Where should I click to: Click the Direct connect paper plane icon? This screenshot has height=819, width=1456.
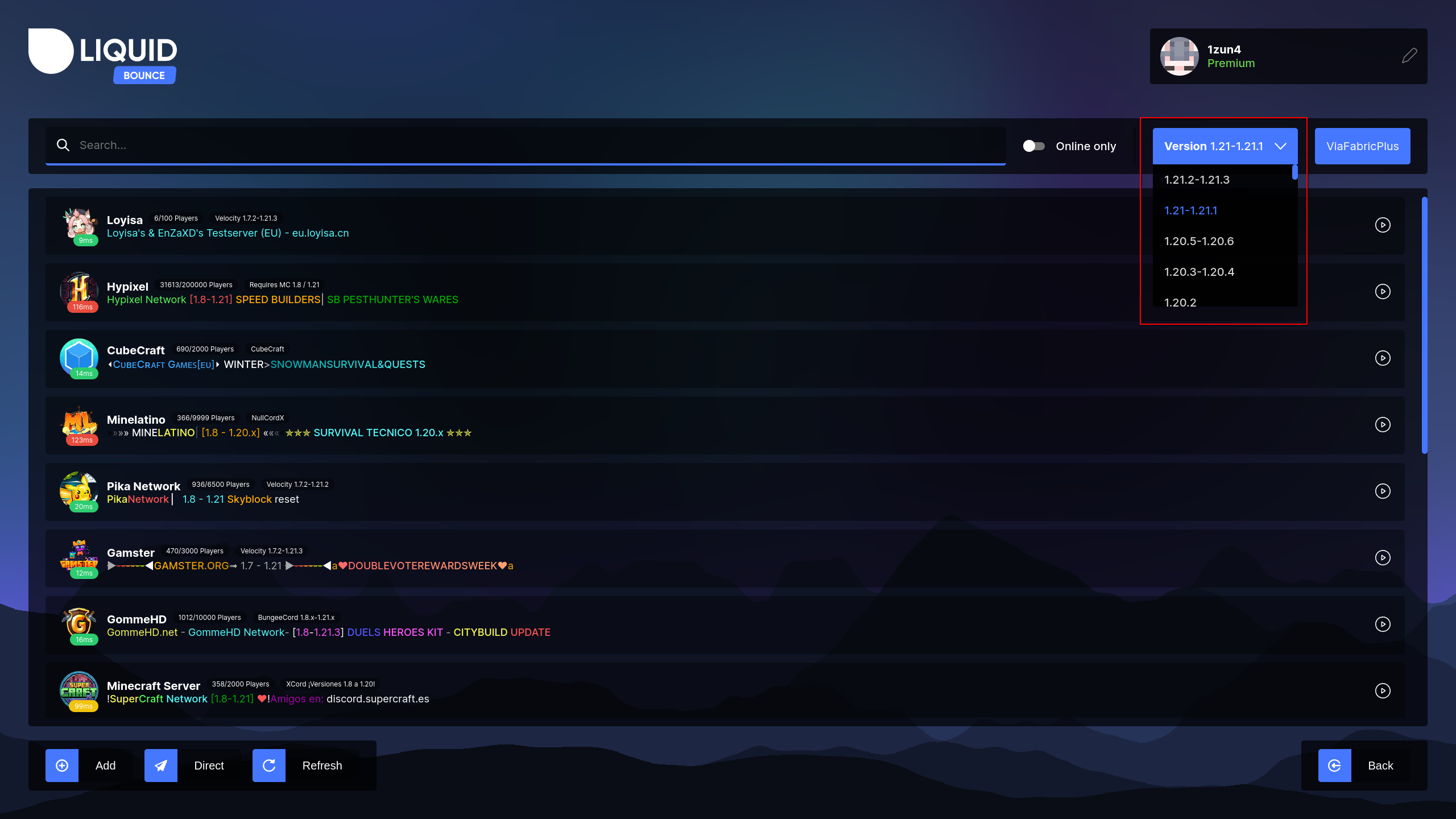(161, 766)
